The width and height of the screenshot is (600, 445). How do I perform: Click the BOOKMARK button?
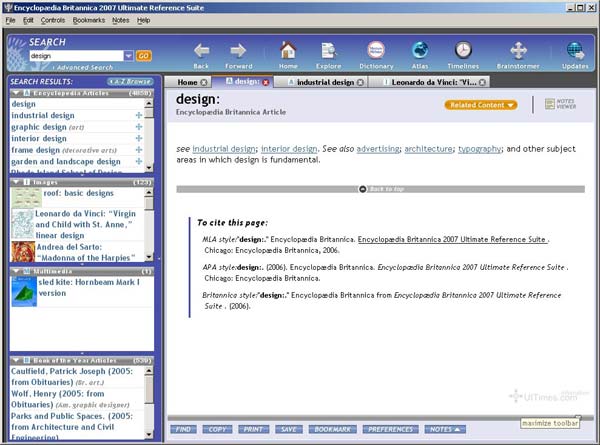pos(333,429)
